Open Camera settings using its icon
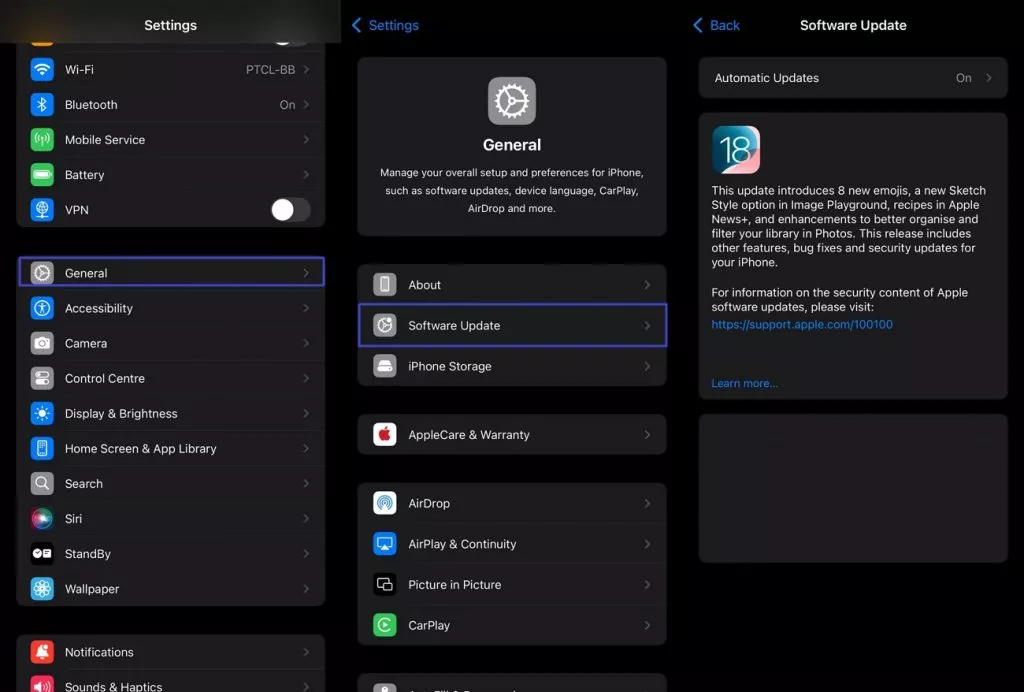The width and height of the screenshot is (1024, 692). 41,343
